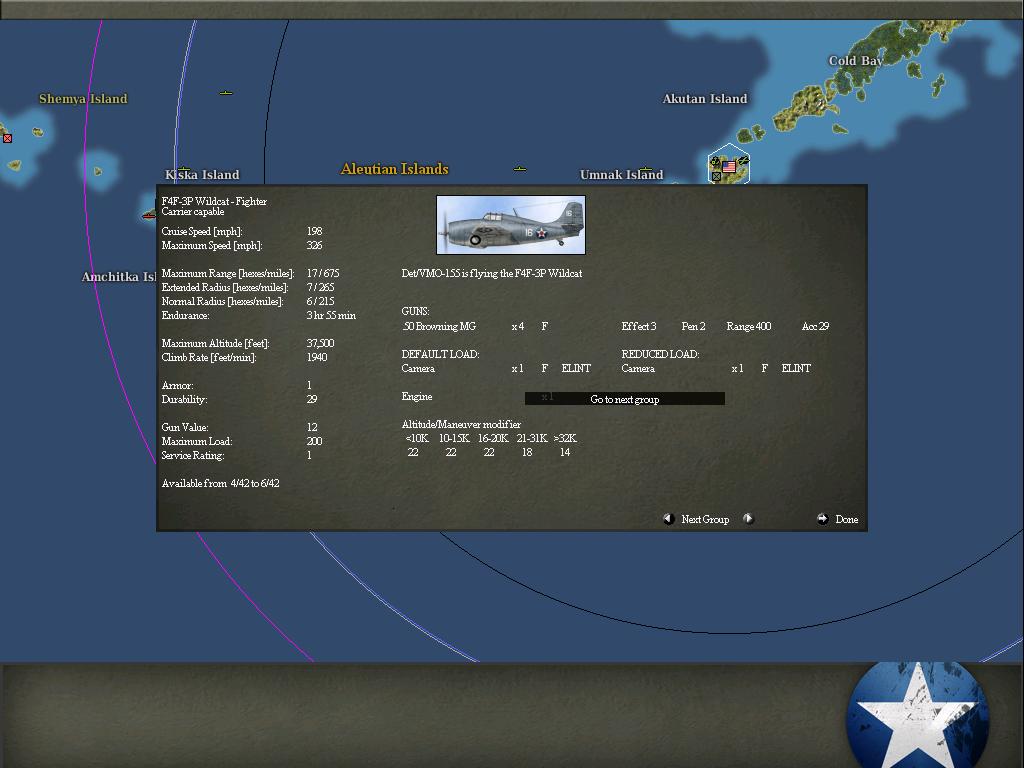Click the Akutan Island map label

click(705, 99)
